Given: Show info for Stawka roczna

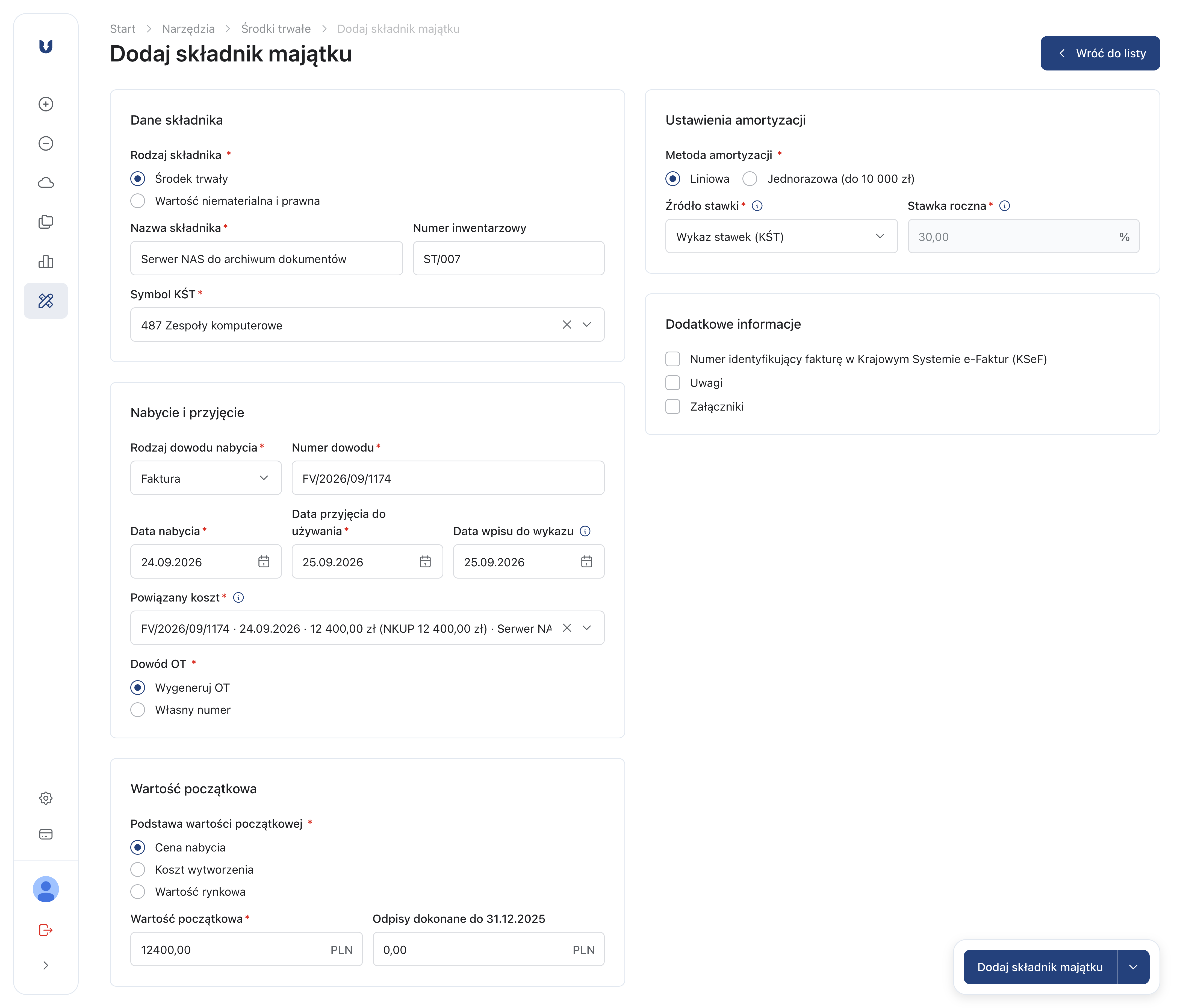Looking at the screenshot, I should [x=1005, y=206].
